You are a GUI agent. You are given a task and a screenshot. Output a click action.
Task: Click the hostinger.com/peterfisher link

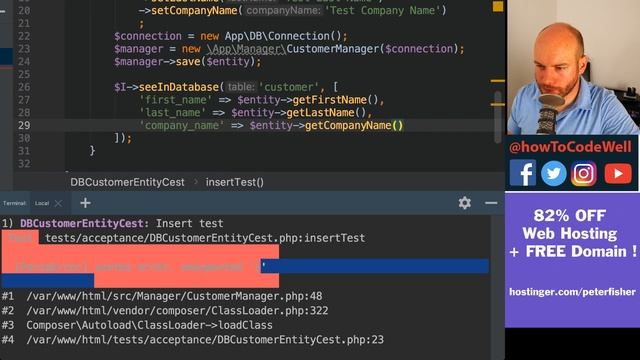pyautogui.click(x=572, y=292)
